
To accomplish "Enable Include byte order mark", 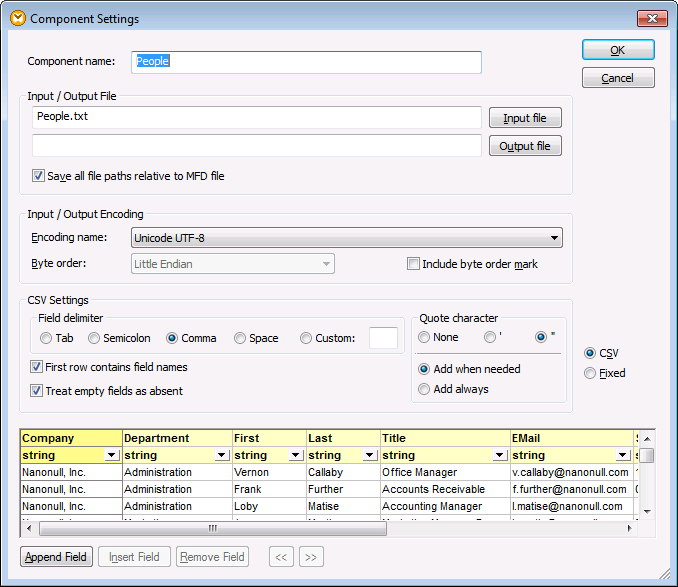I will 413,264.
